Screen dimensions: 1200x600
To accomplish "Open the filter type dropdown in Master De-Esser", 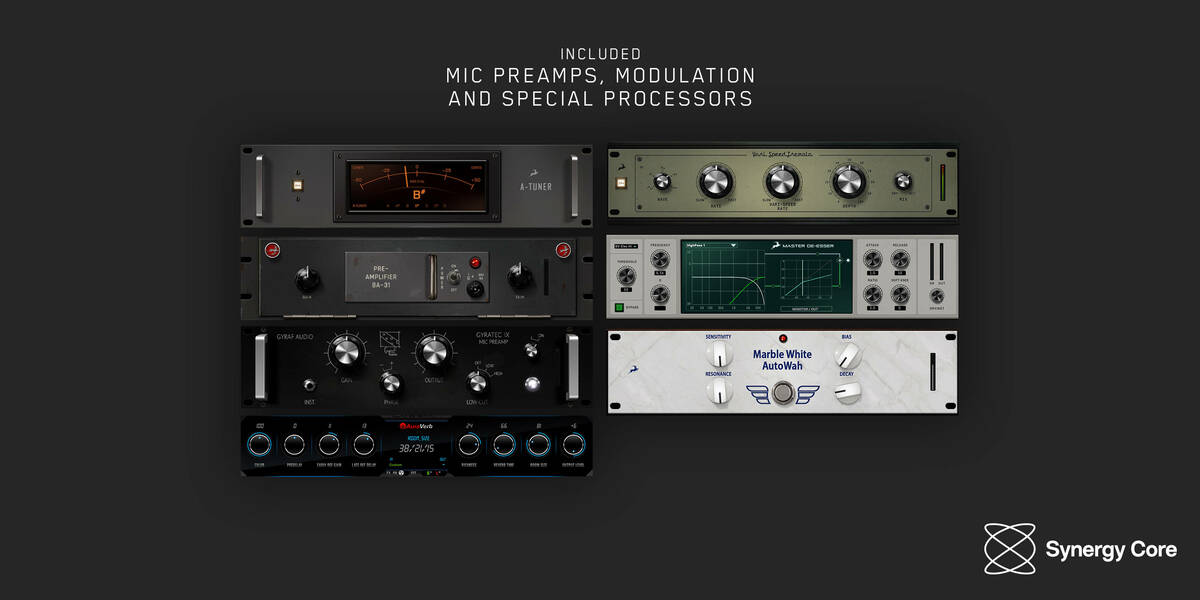I will (x=711, y=244).
